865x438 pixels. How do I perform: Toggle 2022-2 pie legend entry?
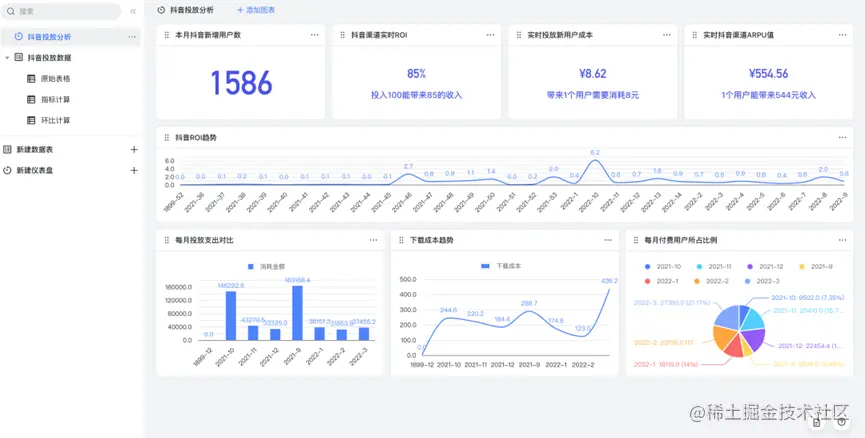point(712,281)
